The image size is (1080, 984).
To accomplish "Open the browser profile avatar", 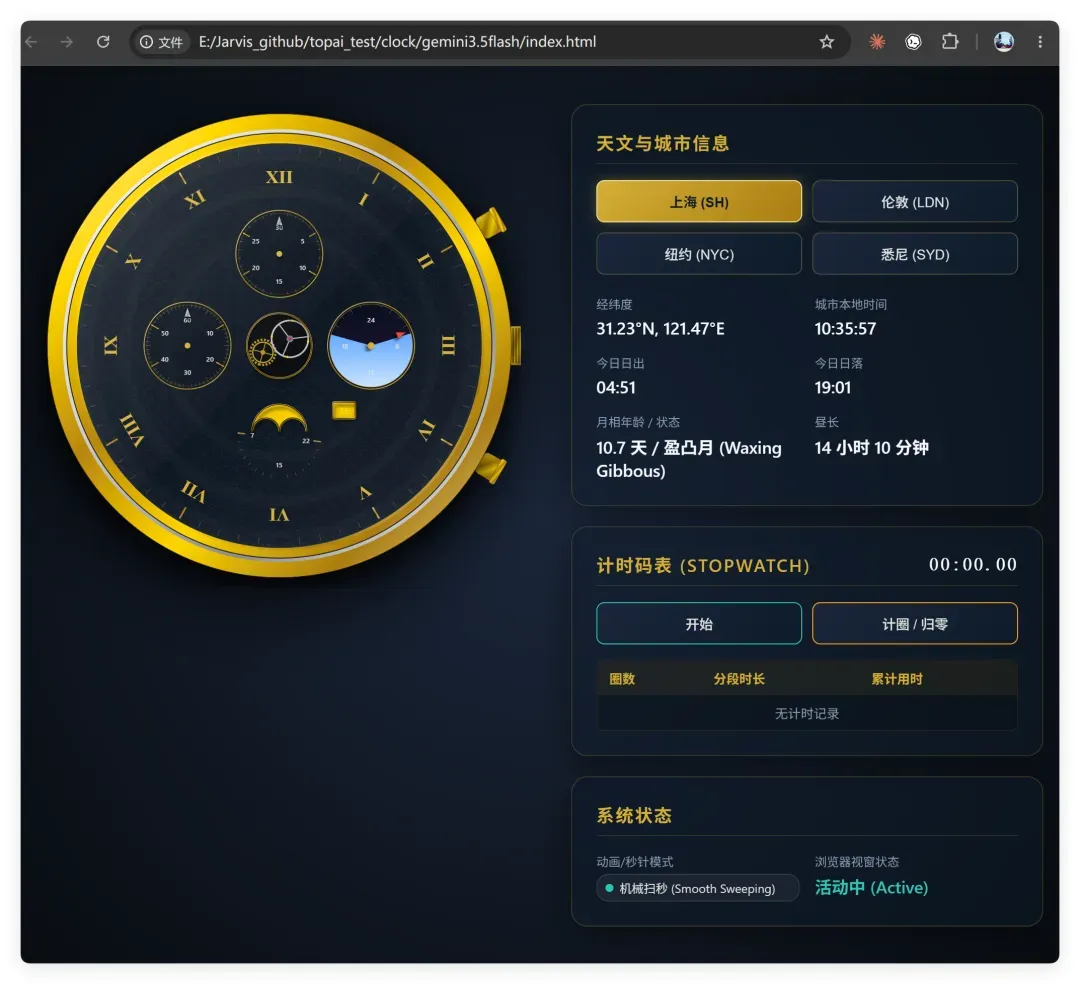I will coord(1004,42).
